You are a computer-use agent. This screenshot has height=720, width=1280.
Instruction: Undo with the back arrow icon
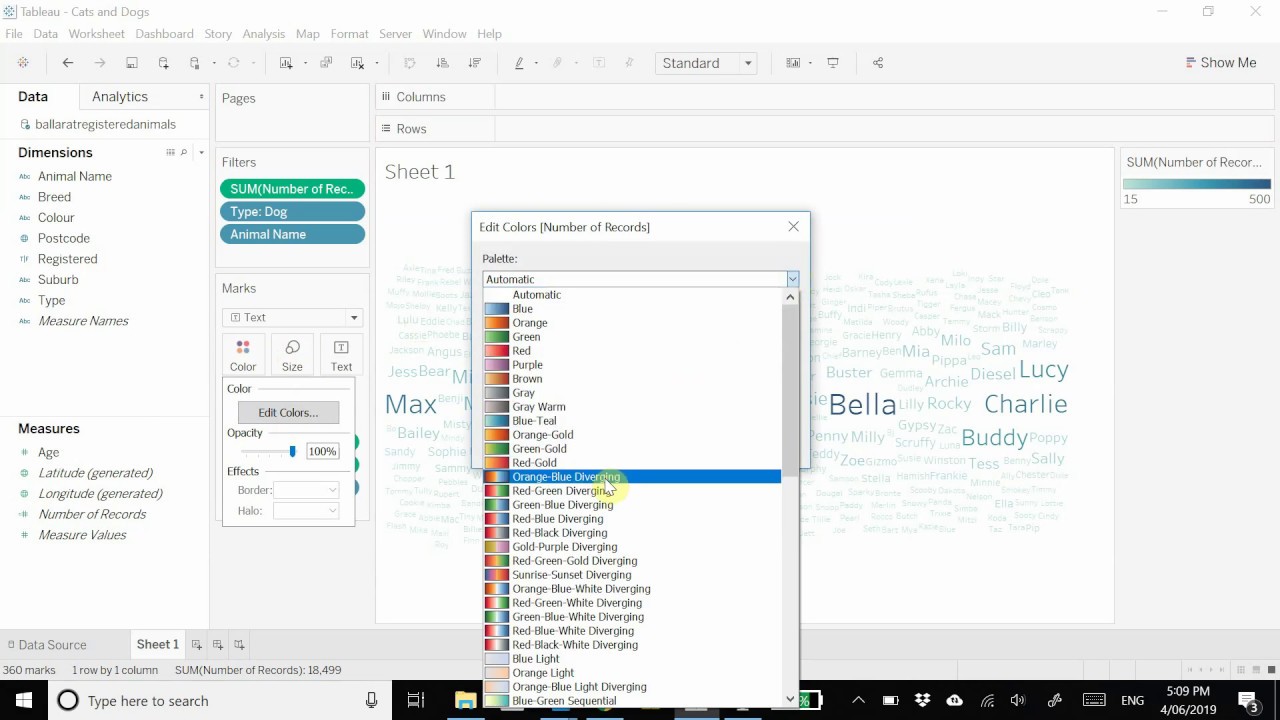click(68, 63)
